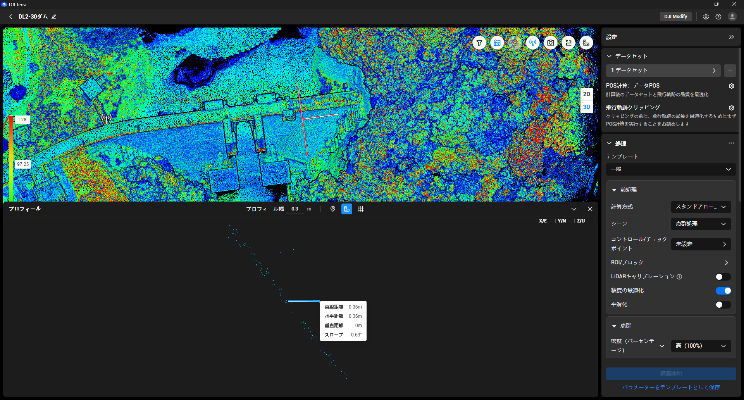Collapse the point cloud subsection triangle
Image resolution: width=744 pixels, height=400 pixels.
(x=614, y=189)
